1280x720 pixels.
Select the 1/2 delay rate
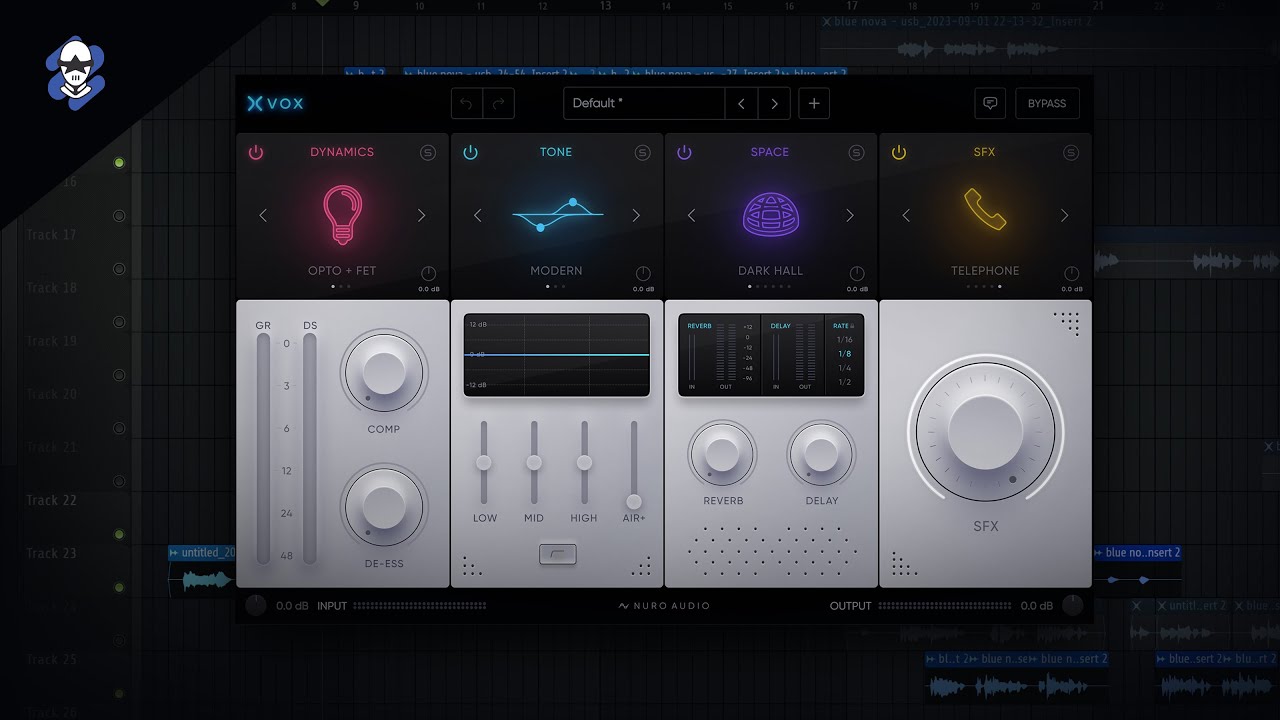pos(844,382)
